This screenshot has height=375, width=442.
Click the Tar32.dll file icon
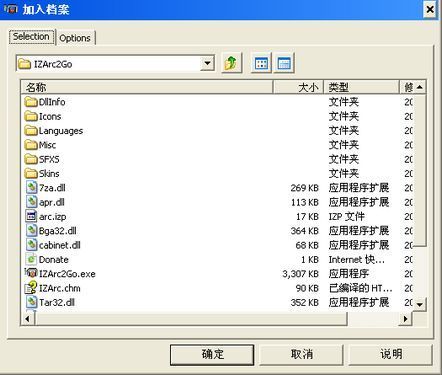tap(31, 302)
